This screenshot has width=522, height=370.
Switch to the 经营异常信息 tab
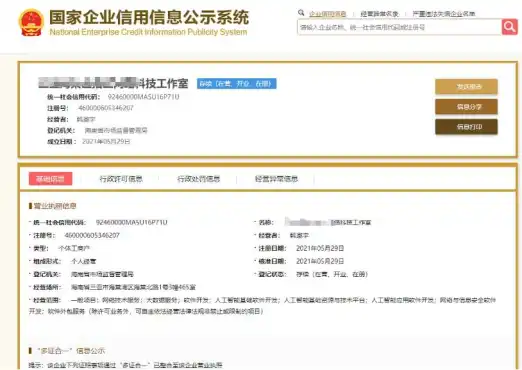(276, 179)
